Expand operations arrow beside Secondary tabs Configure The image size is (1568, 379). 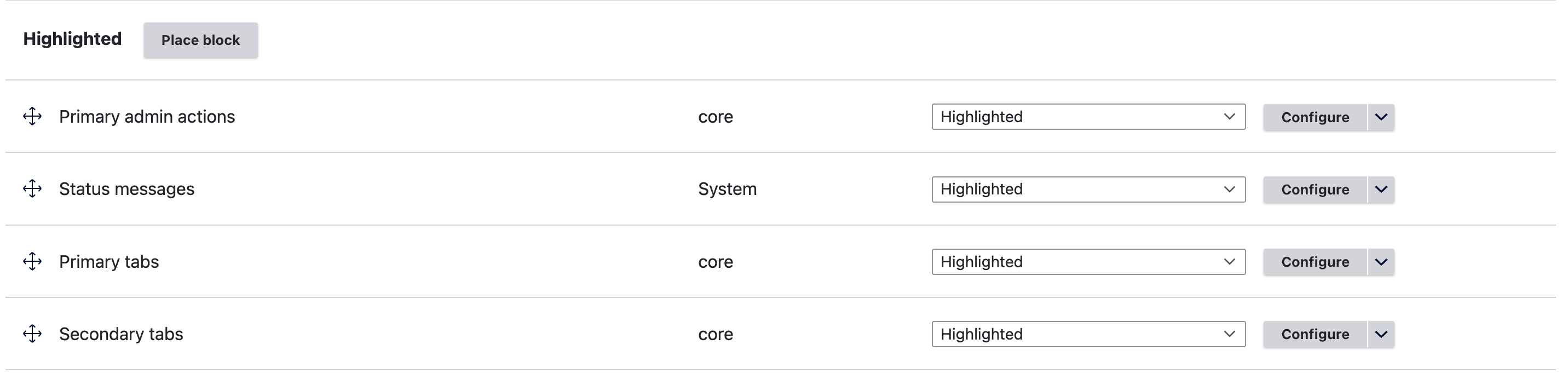click(1381, 335)
